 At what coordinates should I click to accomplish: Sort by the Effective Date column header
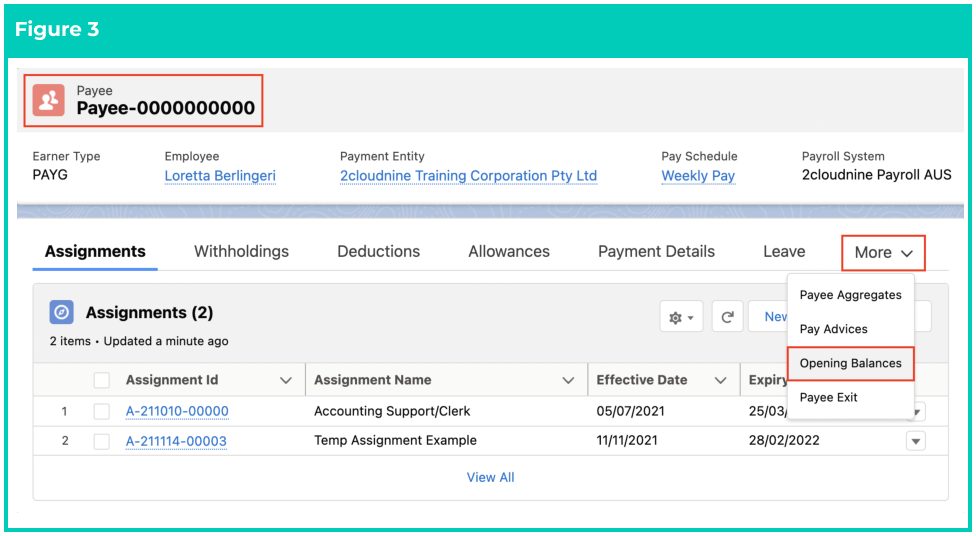[x=642, y=380]
